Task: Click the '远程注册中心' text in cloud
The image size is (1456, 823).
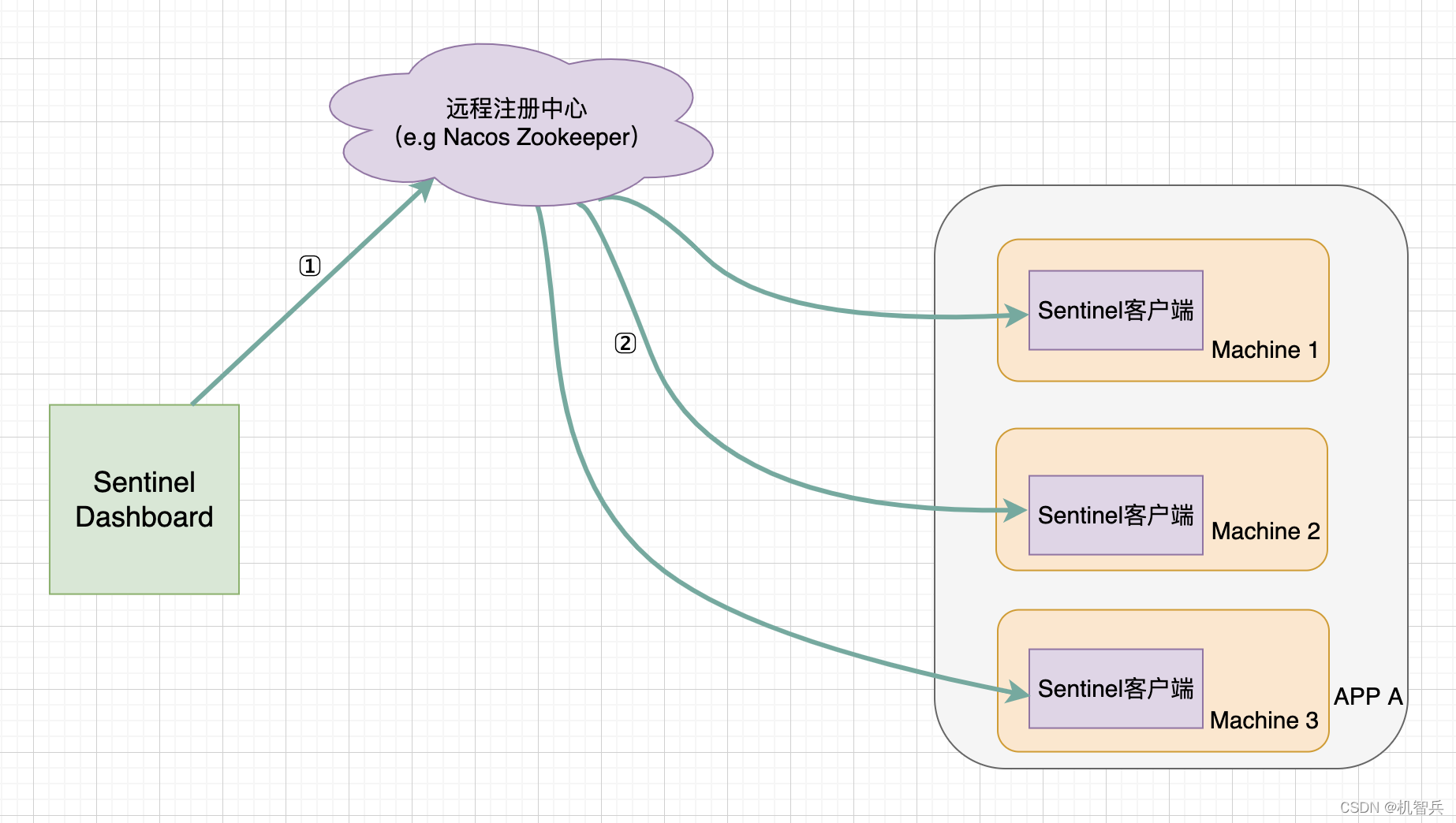Action: coord(517,108)
